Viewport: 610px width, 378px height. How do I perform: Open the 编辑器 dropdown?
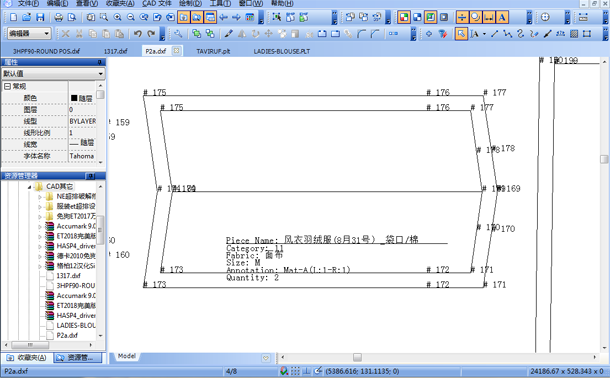tap(29, 33)
